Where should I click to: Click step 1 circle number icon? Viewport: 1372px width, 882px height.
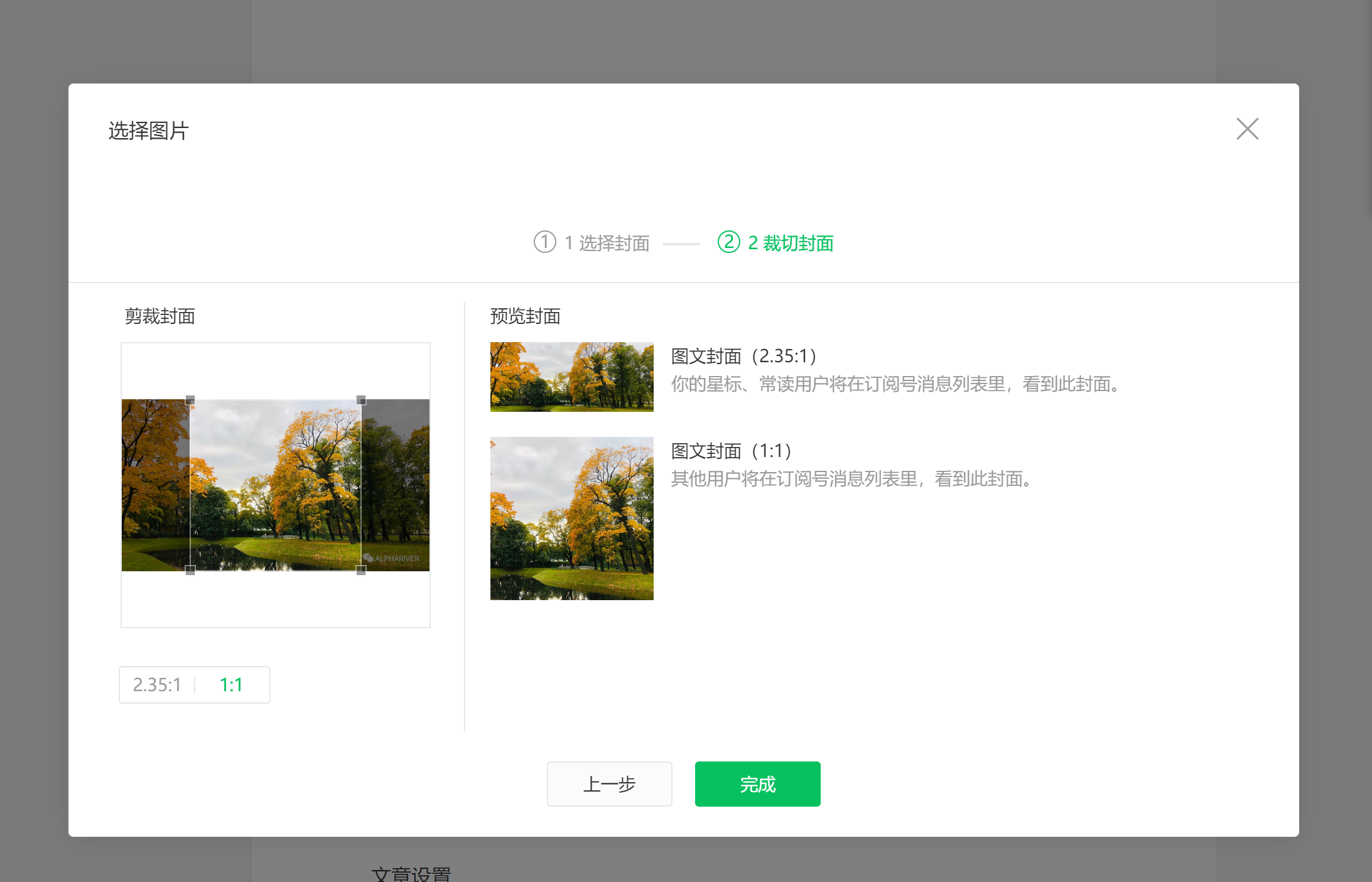pyautogui.click(x=544, y=242)
